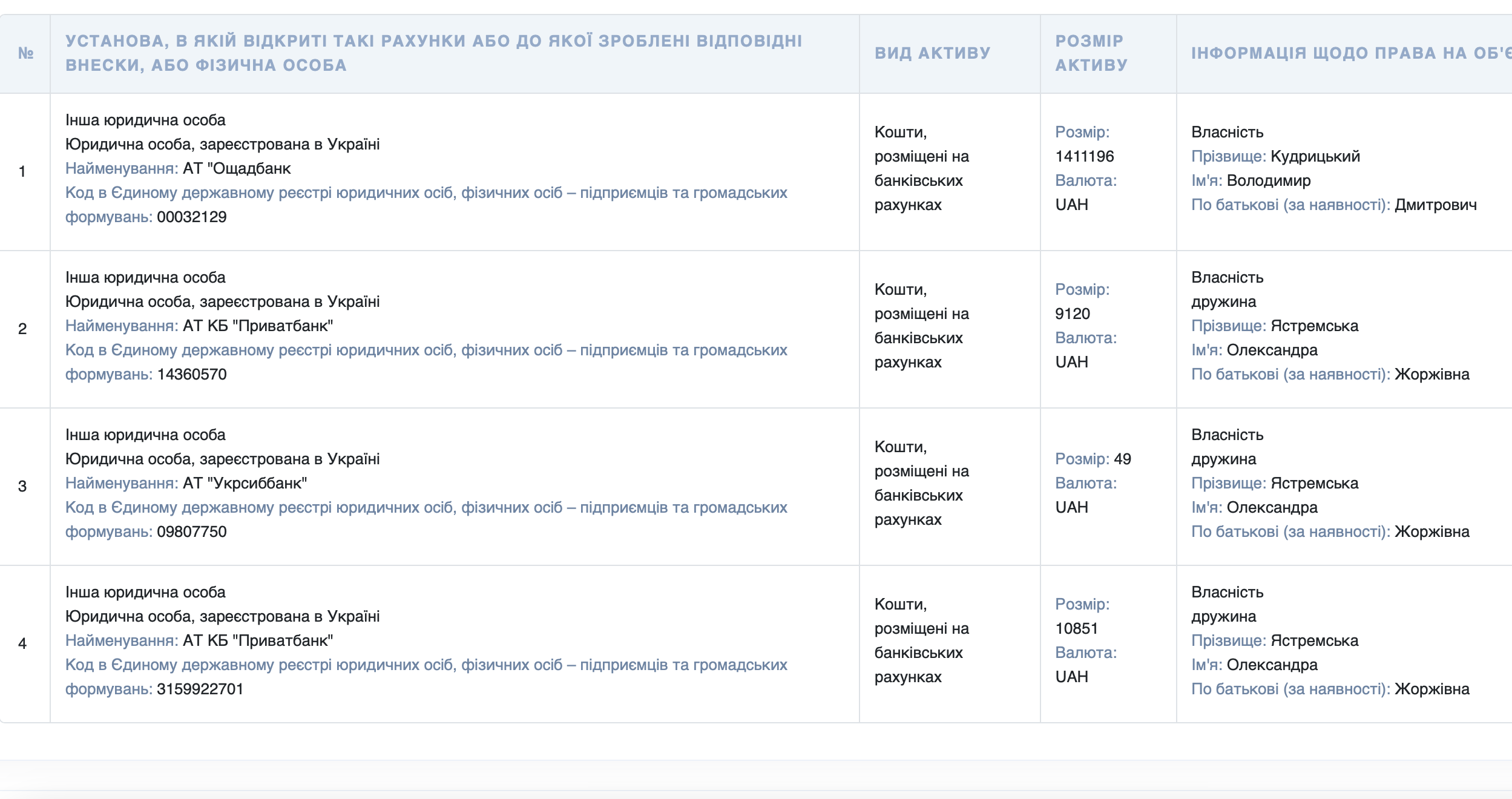Click the amount 49 in row three
Screen dimensions: 1512x799
tap(1122, 459)
